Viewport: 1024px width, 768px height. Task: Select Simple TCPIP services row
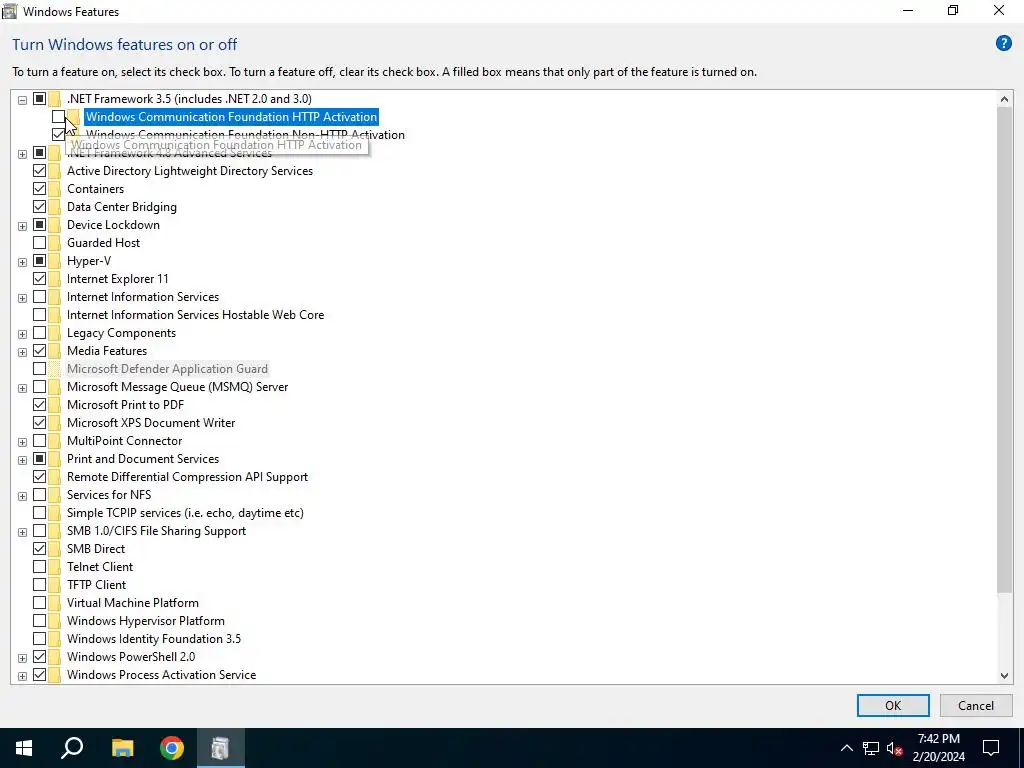185,513
